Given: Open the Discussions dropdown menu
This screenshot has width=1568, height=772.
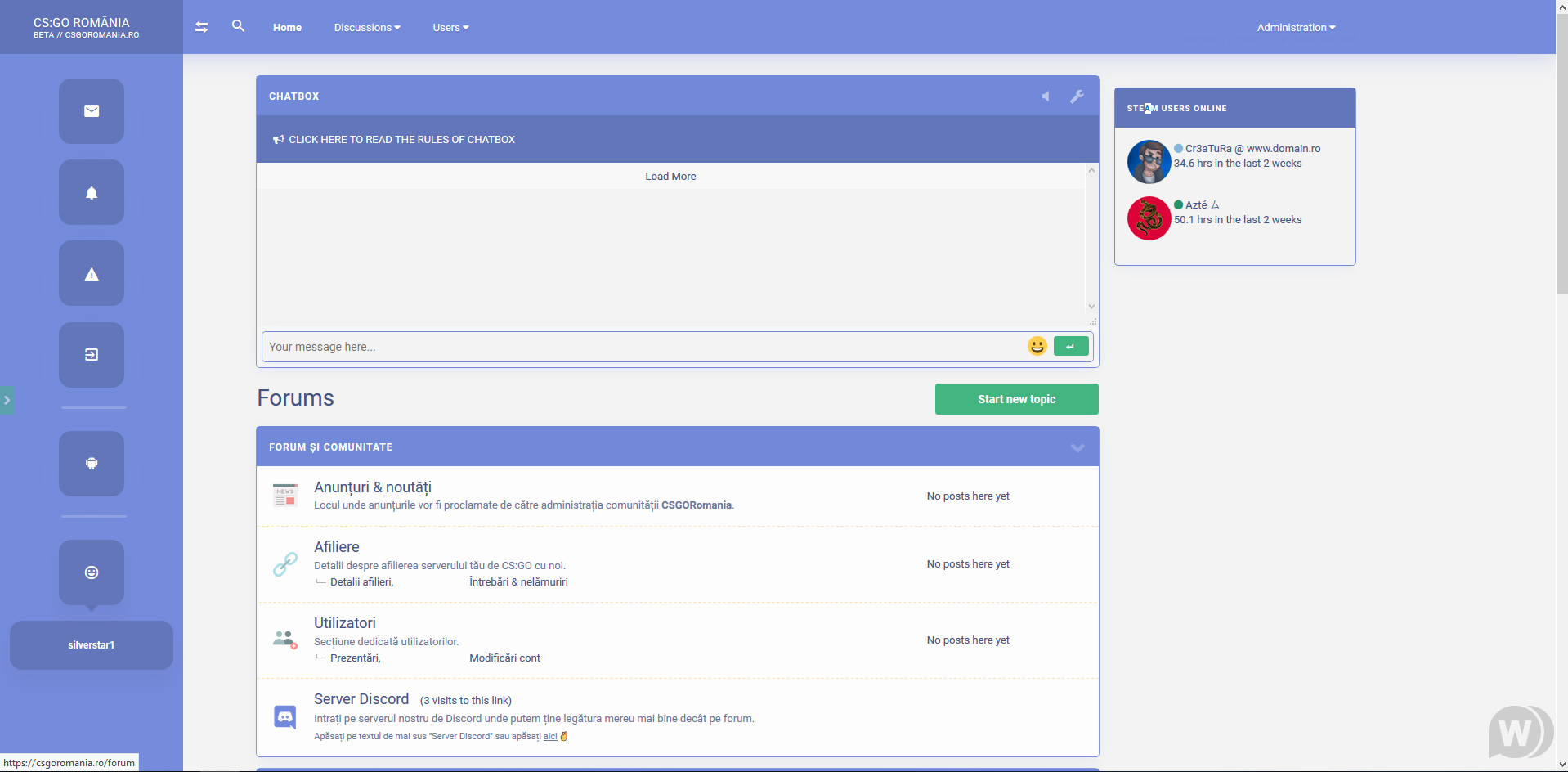Looking at the screenshot, I should click(366, 27).
